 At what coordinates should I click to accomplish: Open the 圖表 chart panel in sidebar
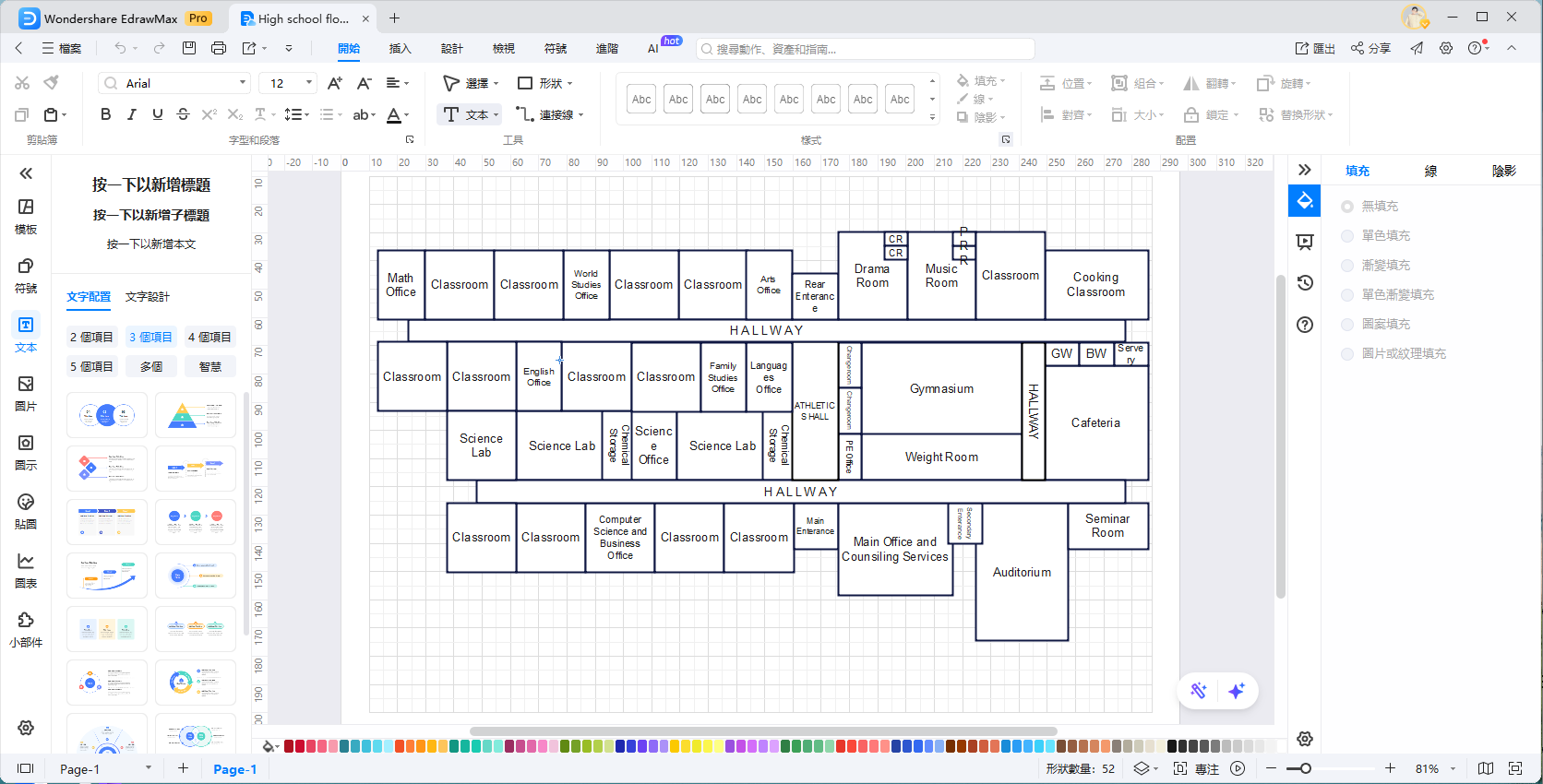(x=26, y=570)
